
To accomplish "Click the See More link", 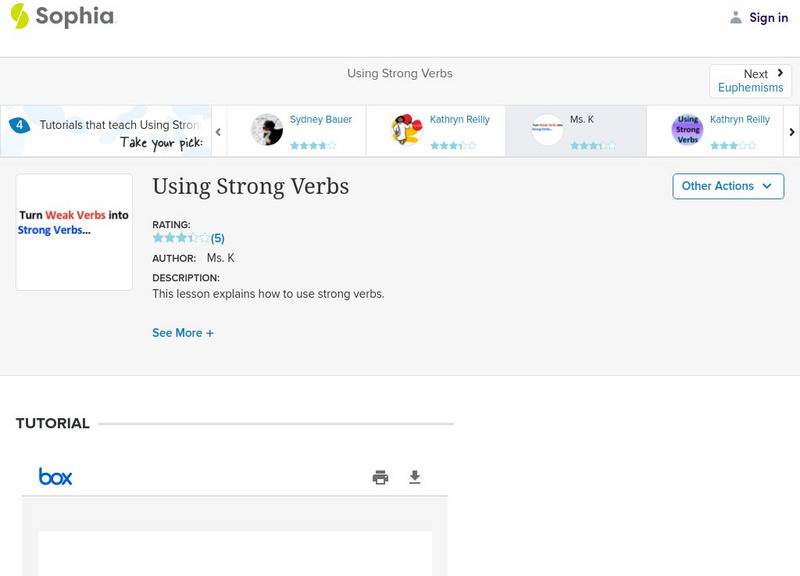I will tap(183, 332).
